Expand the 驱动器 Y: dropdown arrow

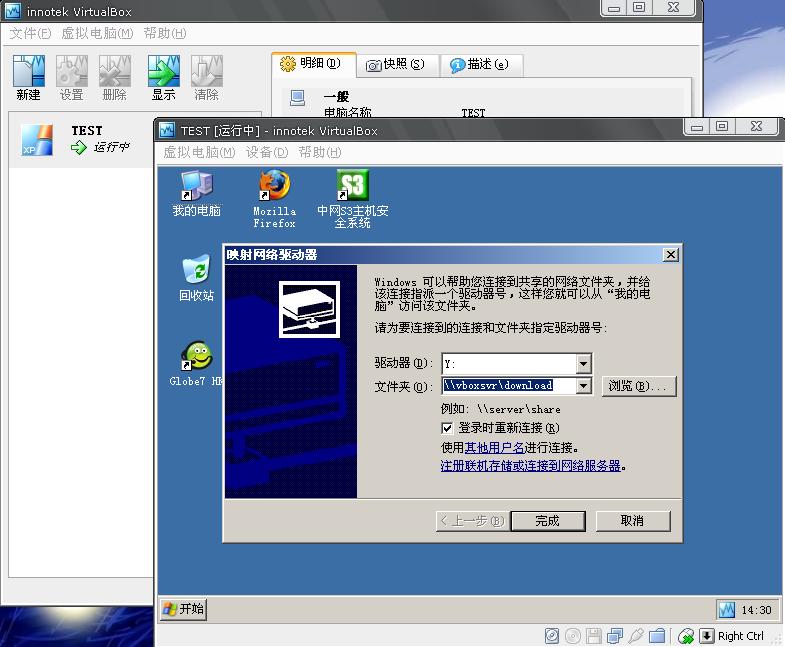pos(583,364)
